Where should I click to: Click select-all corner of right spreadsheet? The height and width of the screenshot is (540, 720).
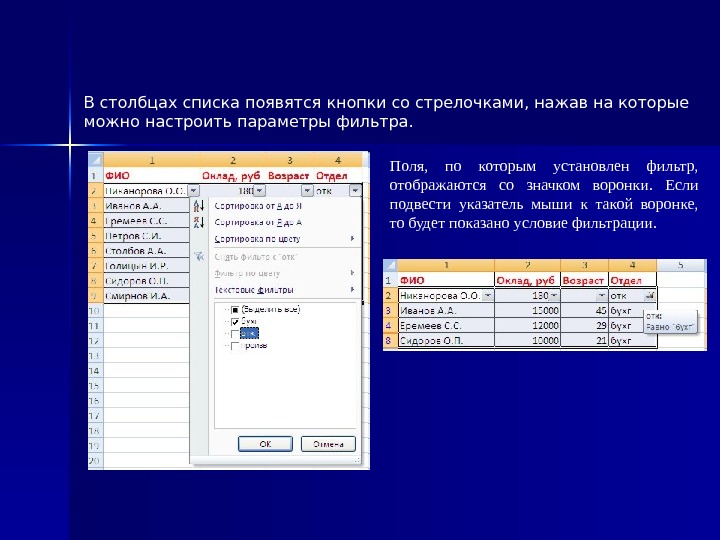click(390, 265)
